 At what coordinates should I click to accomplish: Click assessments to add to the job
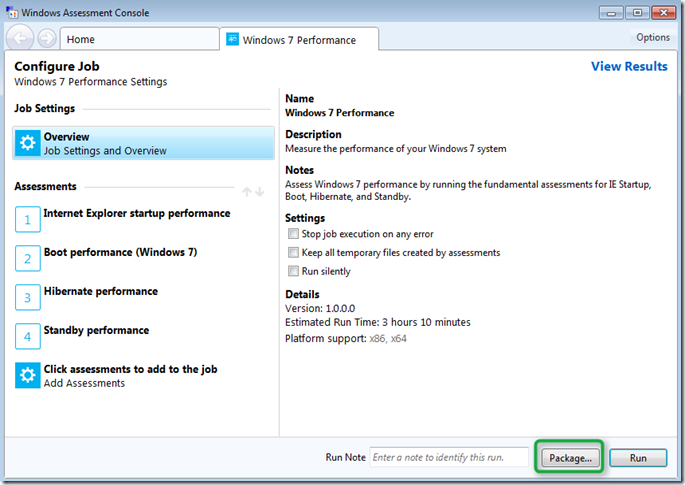pyautogui.click(x=130, y=369)
